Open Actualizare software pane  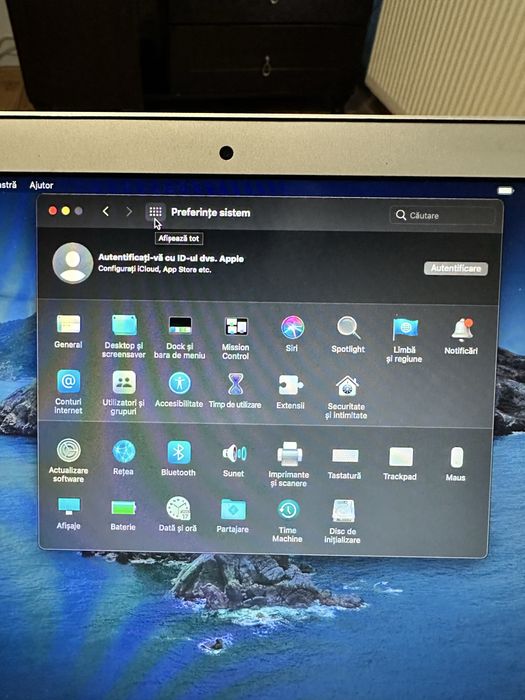point(68,460)
